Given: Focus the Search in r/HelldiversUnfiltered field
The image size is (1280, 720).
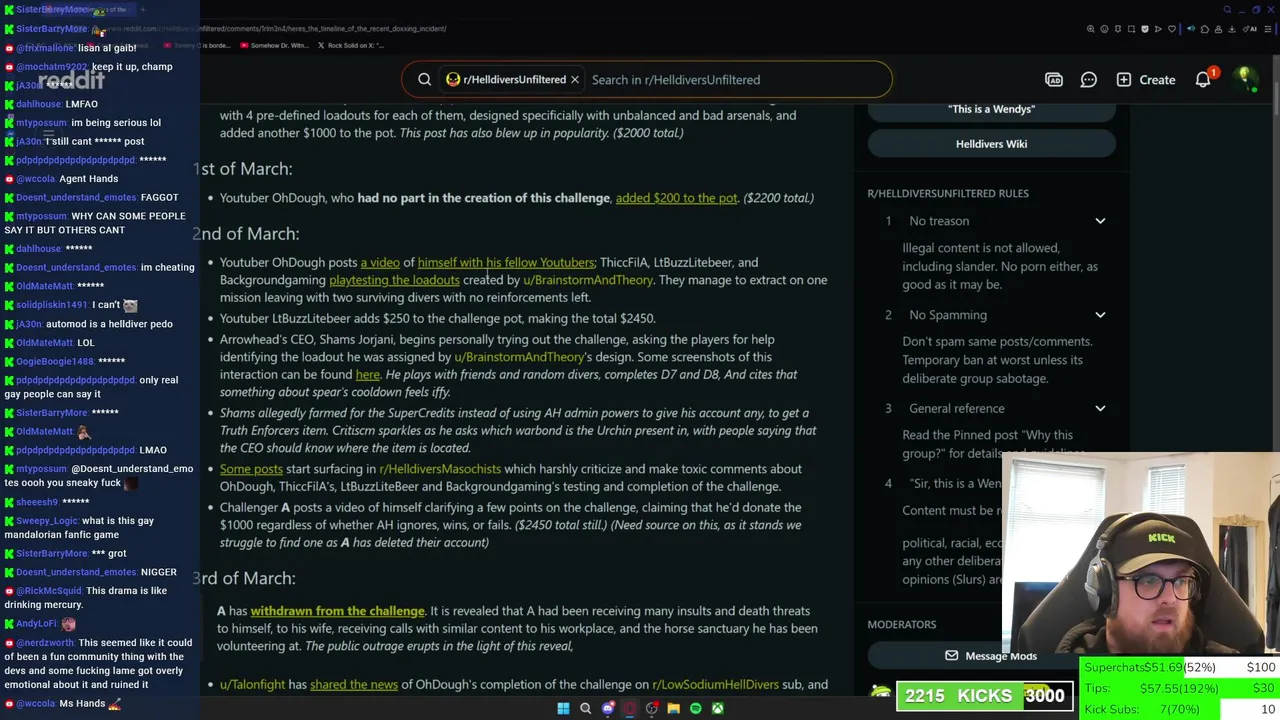Looking at the screenshot, I should (x=735, y=79).
